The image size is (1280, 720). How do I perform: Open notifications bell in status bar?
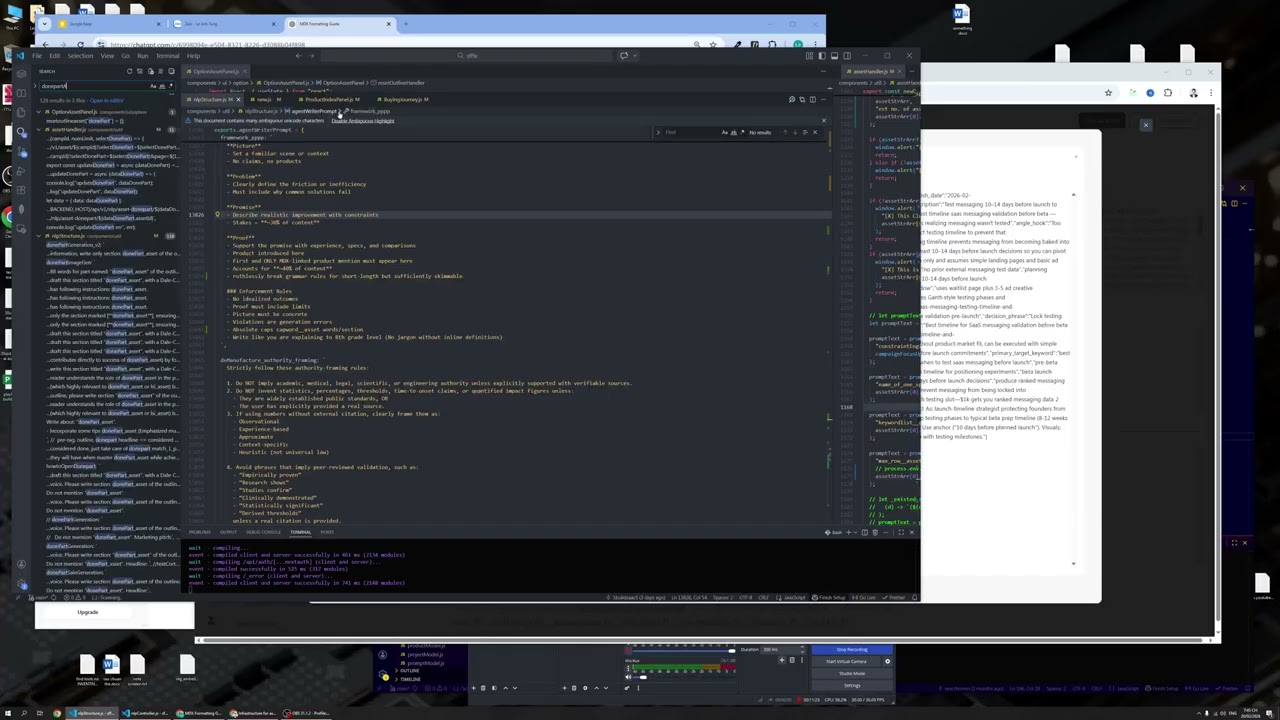point(915,597)
